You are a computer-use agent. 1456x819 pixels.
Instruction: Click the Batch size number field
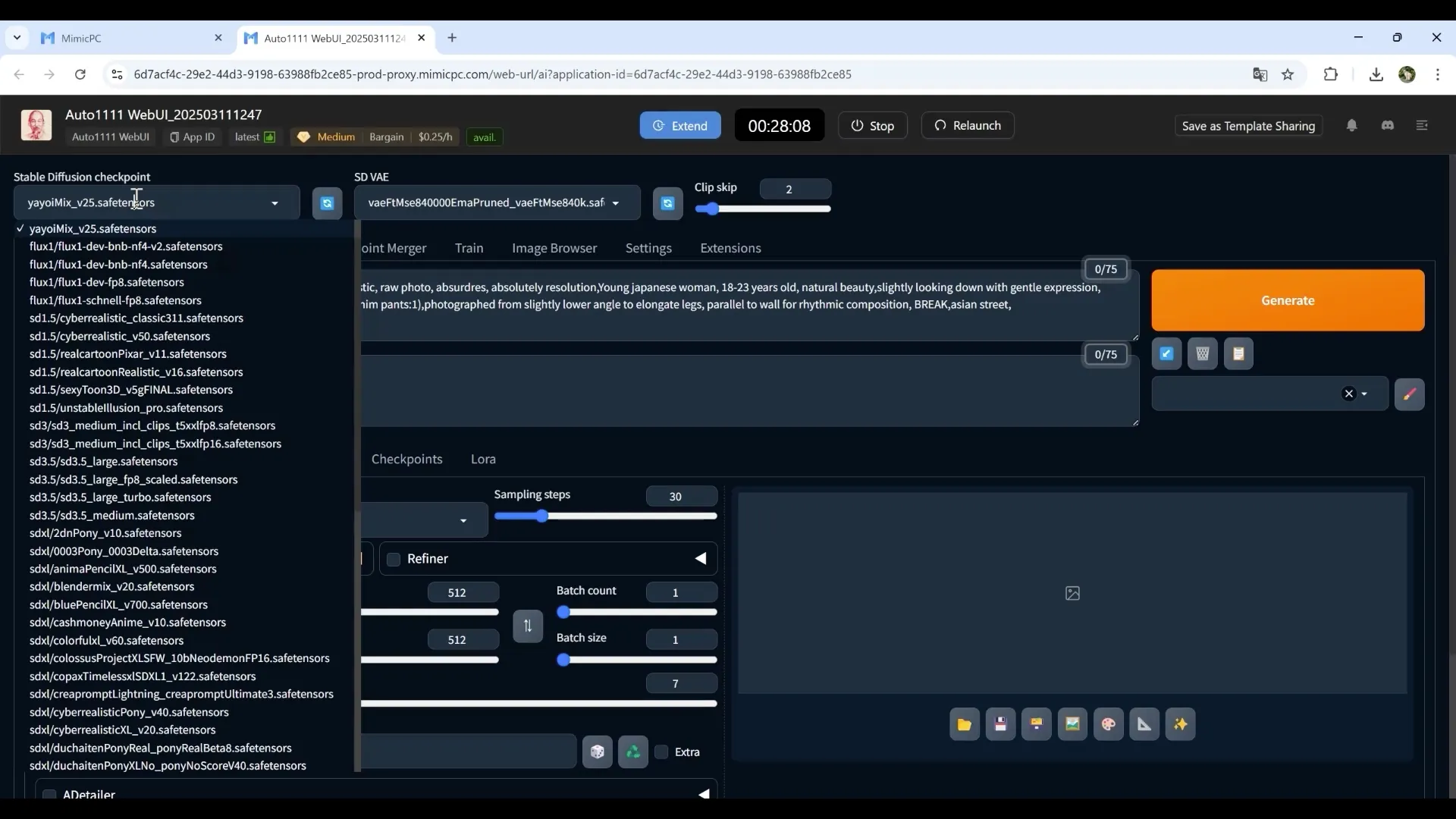pyautogui.click(x=681, y=640)
